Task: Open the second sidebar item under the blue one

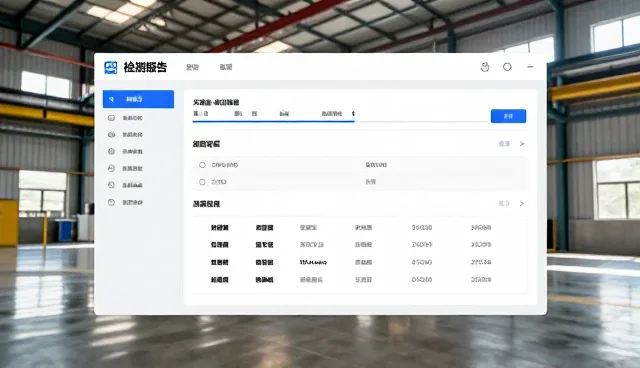Action: pos(126,135)
